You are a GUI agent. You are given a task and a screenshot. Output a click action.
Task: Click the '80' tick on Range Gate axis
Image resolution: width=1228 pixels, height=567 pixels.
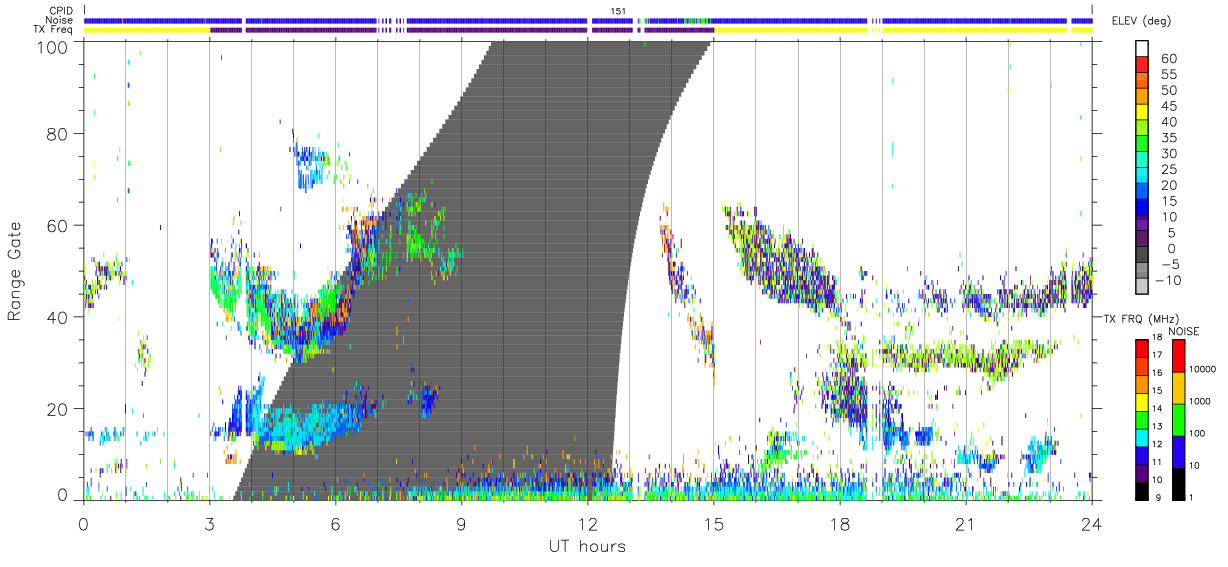(59, 133)
